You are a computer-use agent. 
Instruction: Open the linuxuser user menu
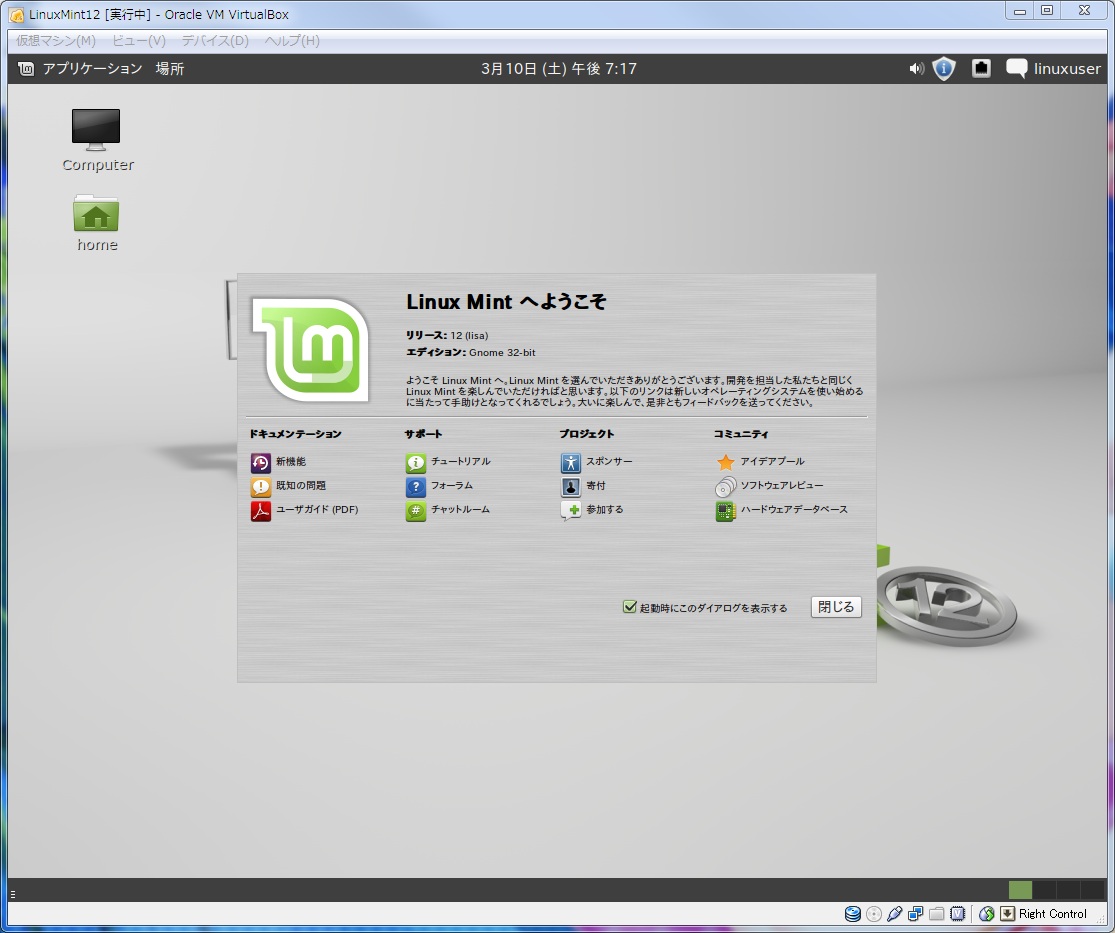pos(1067,69)
